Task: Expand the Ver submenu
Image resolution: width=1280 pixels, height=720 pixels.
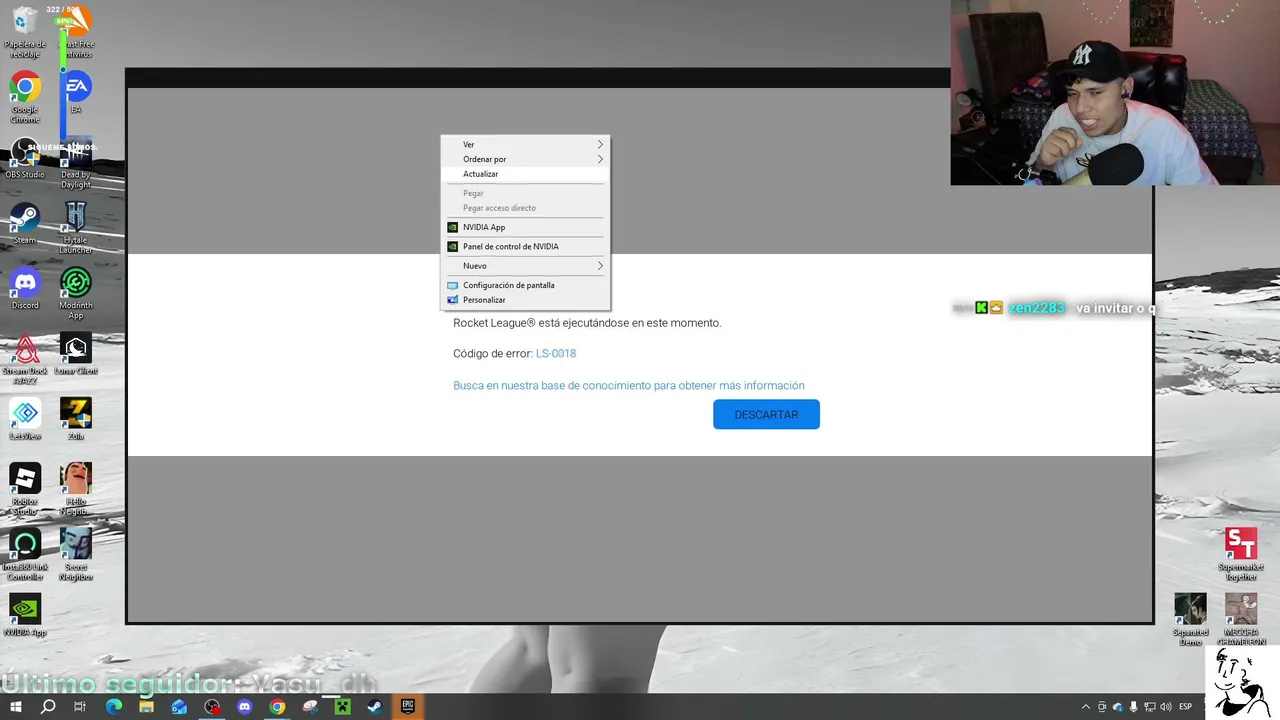Action: (x=525, y=145)
